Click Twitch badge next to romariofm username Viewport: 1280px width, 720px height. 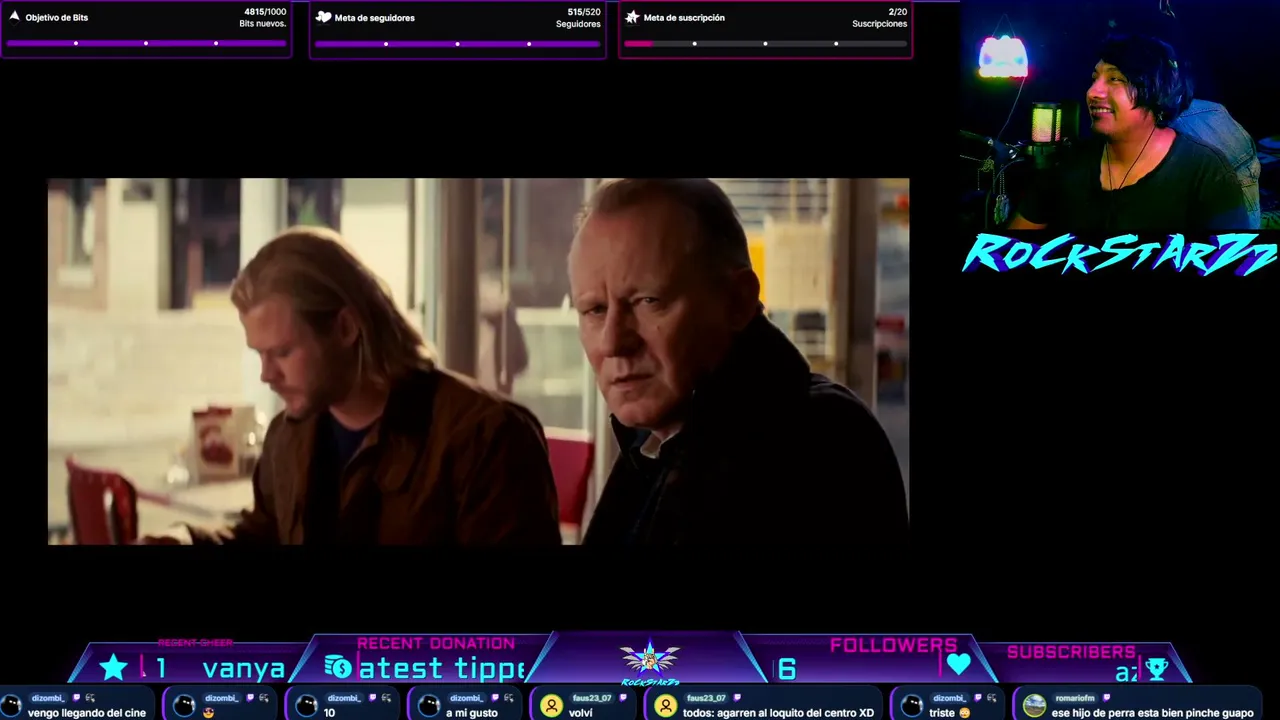point(1106,698)
